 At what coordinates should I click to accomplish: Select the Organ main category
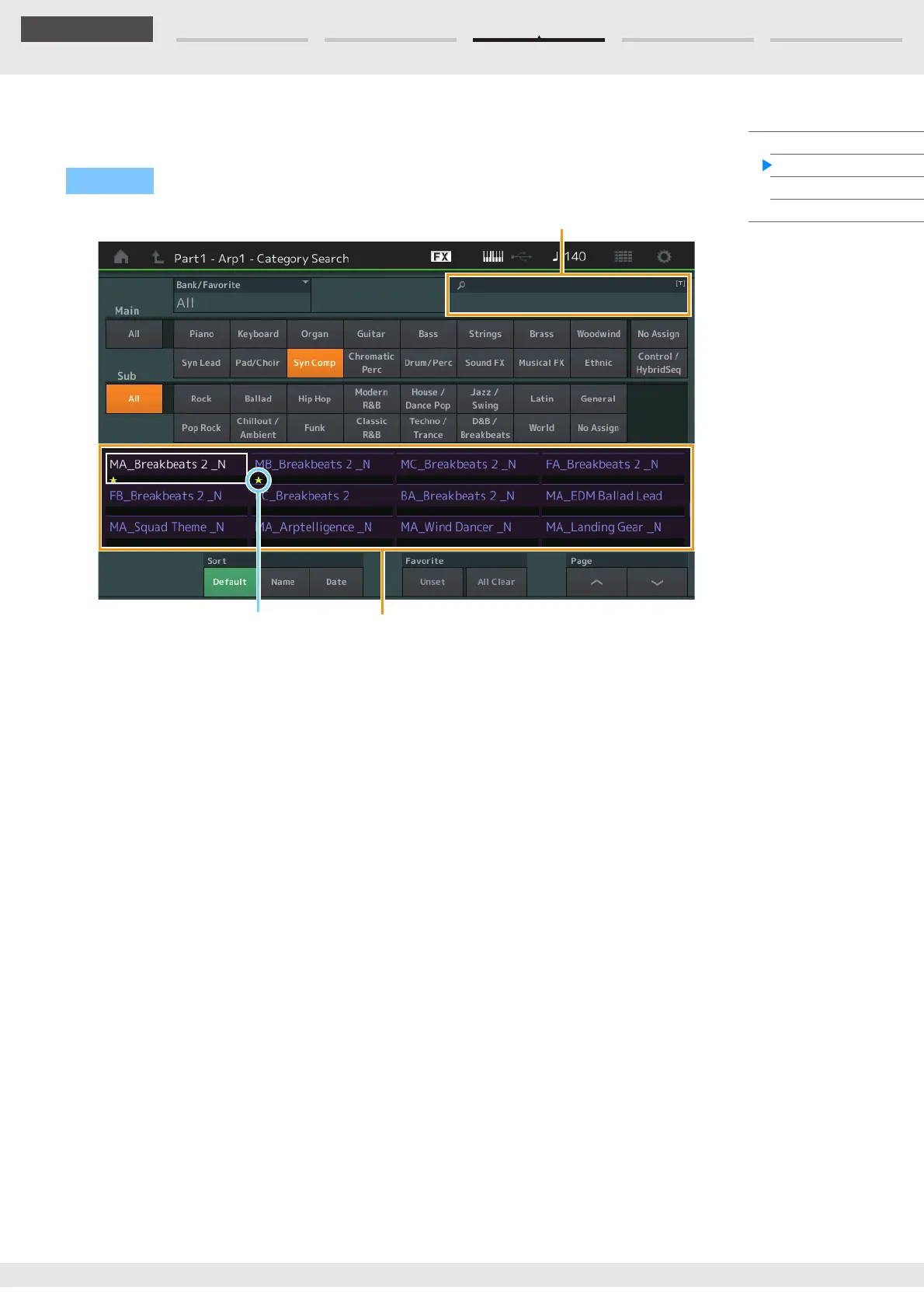(x=315, y=334)
